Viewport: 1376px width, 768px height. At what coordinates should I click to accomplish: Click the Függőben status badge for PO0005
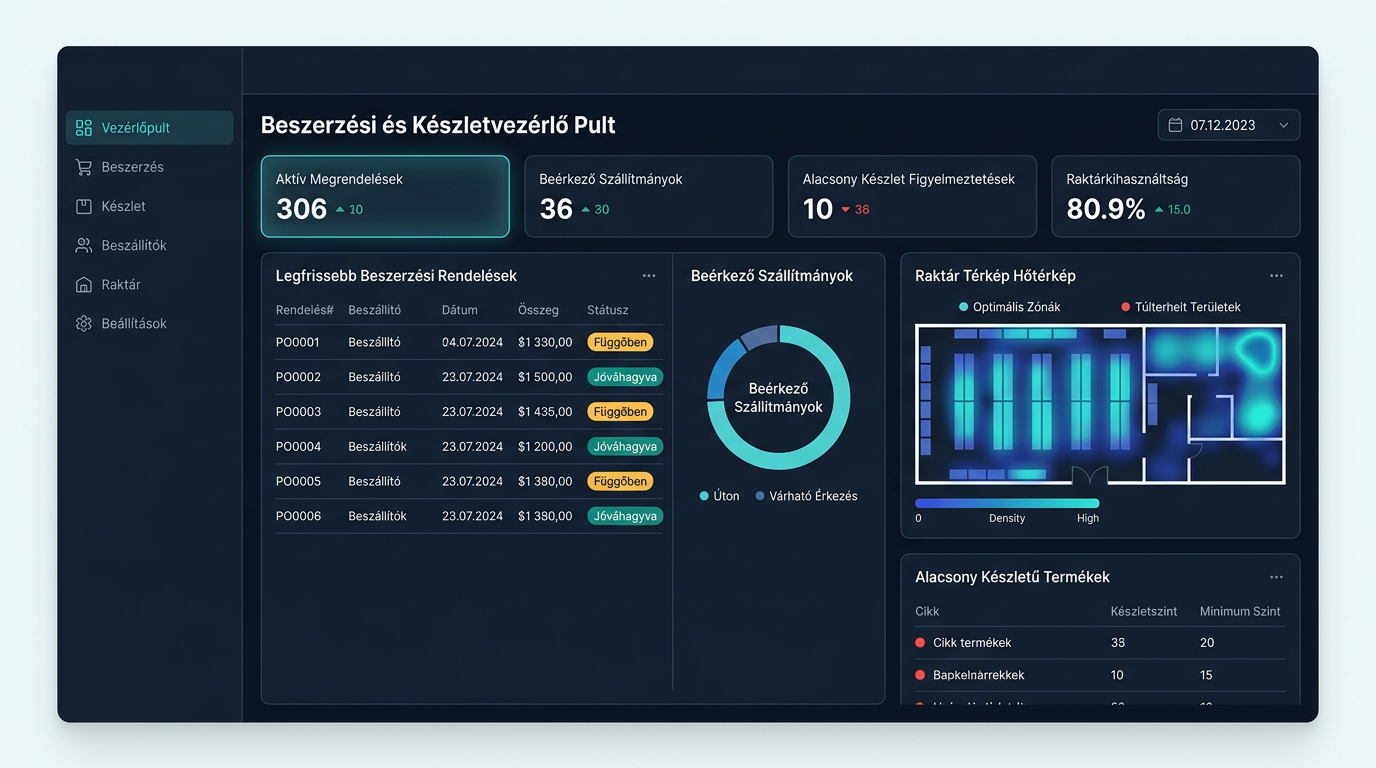tap(620, 481)
